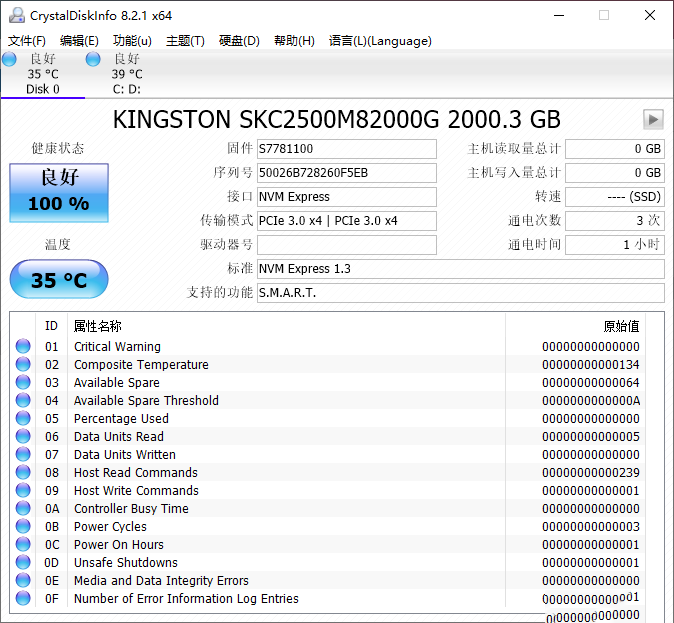Click the status icon for Critical Warning
674x623 pixels.
click(x=23, y=346)
